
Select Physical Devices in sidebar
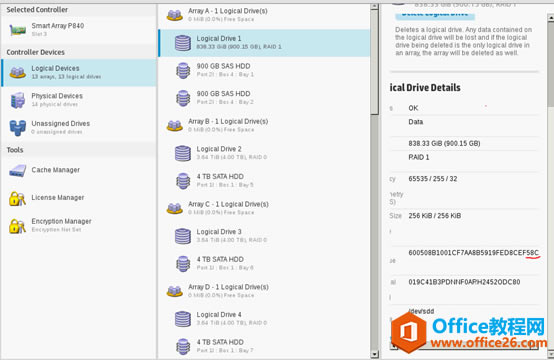[79, 100]
